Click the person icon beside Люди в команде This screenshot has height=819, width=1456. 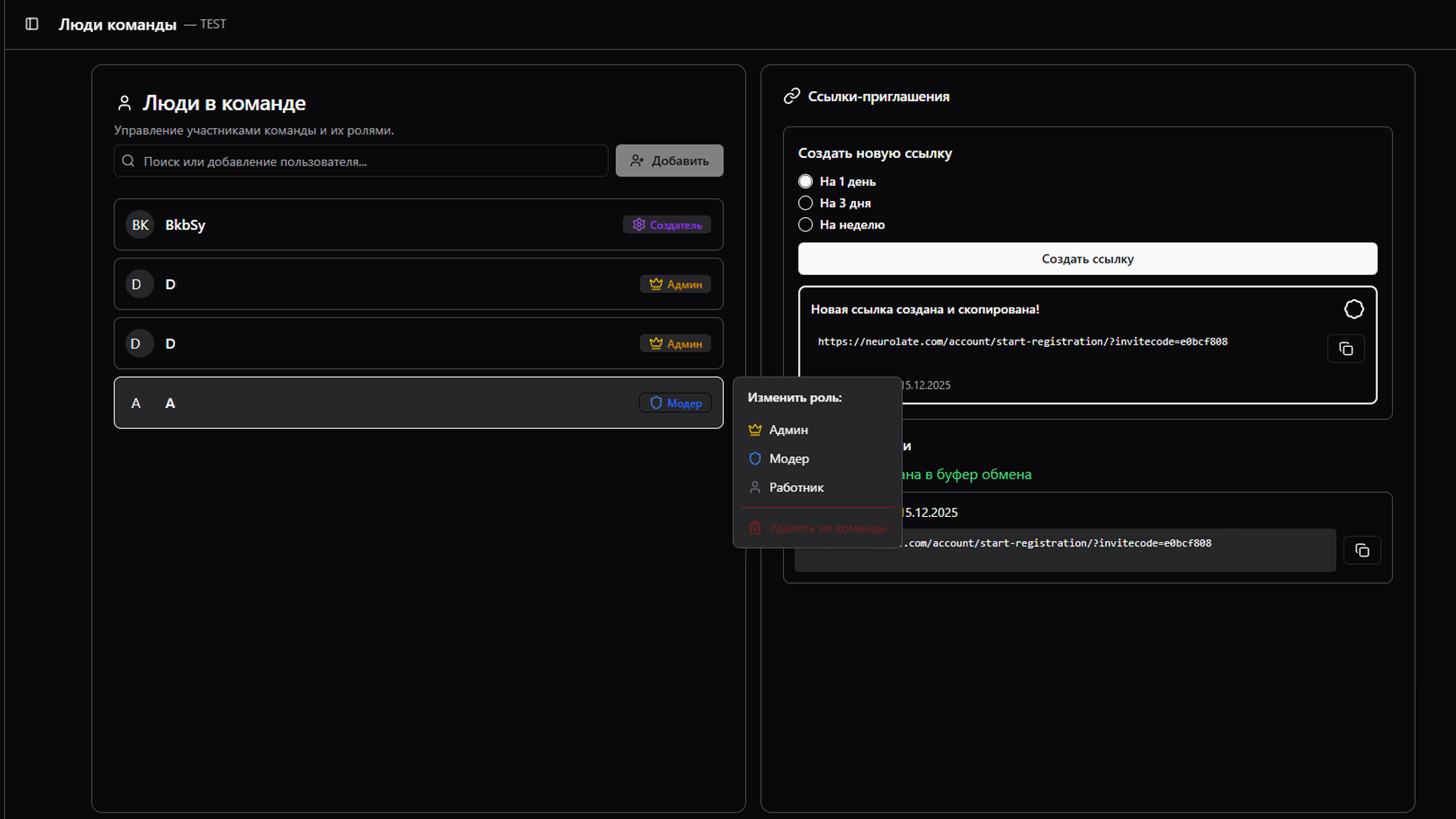(x=124, y=103)
